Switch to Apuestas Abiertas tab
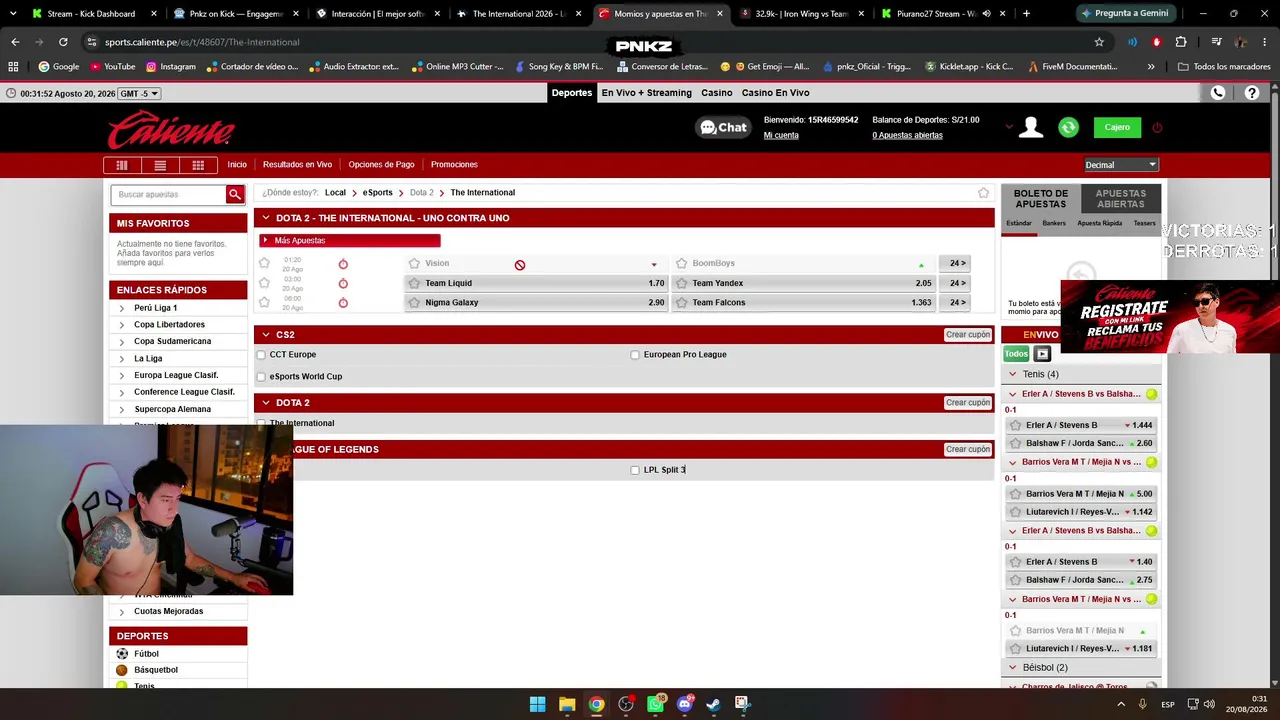Image resolution: width=1280 pixels, height=720 pixels. [x=1121, y=199]
